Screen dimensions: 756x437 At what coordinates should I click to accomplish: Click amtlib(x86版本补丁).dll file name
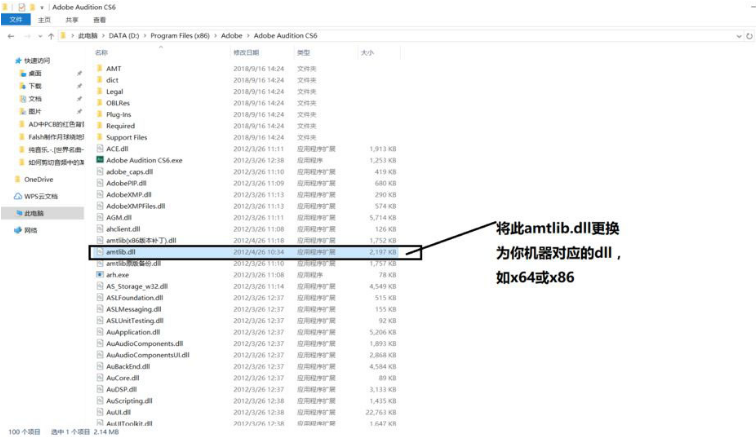pyautogui.click(x=141, y=240)
